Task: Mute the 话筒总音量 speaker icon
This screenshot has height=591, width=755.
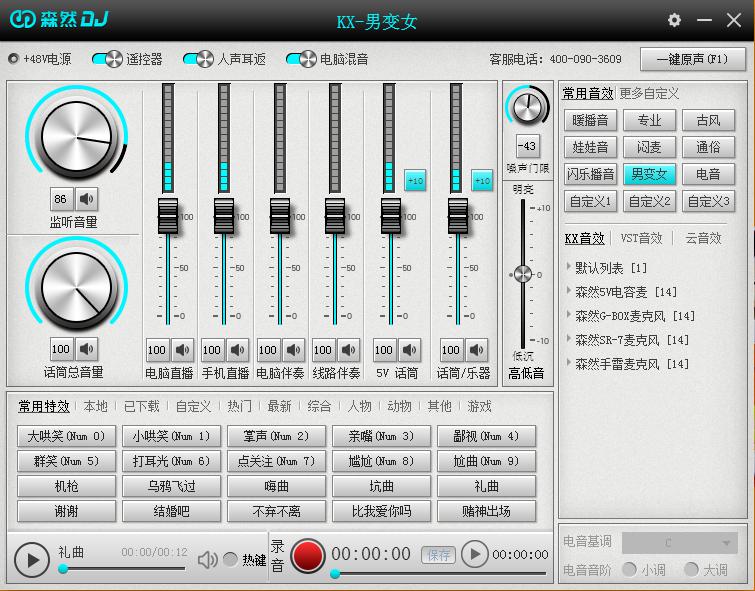Action: point(87,349)
